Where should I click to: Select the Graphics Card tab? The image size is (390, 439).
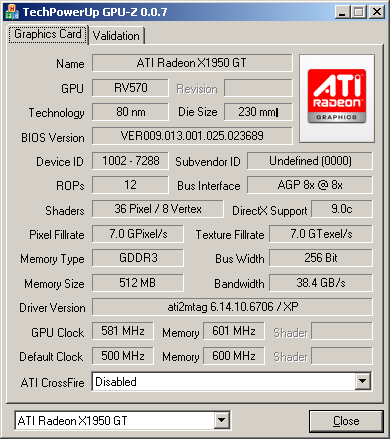click(48, 34)
